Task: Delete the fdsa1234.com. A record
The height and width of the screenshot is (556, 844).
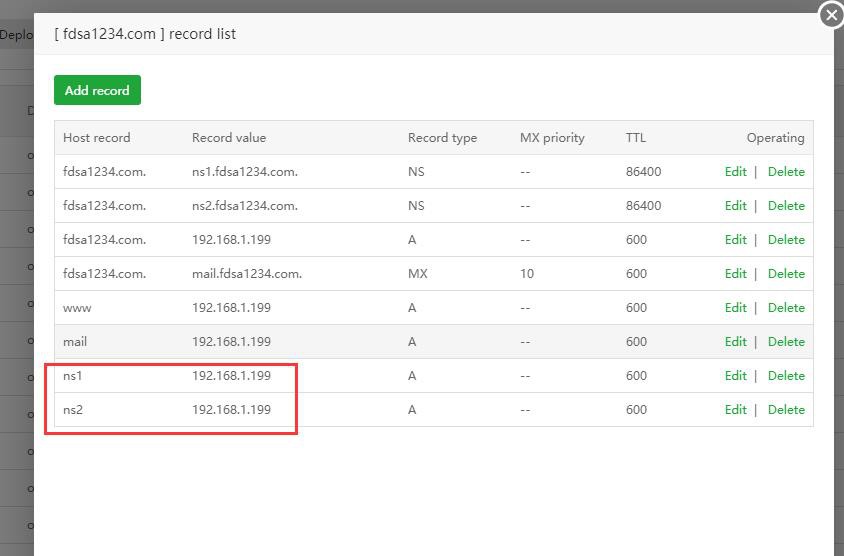Action: pos(786,240)
